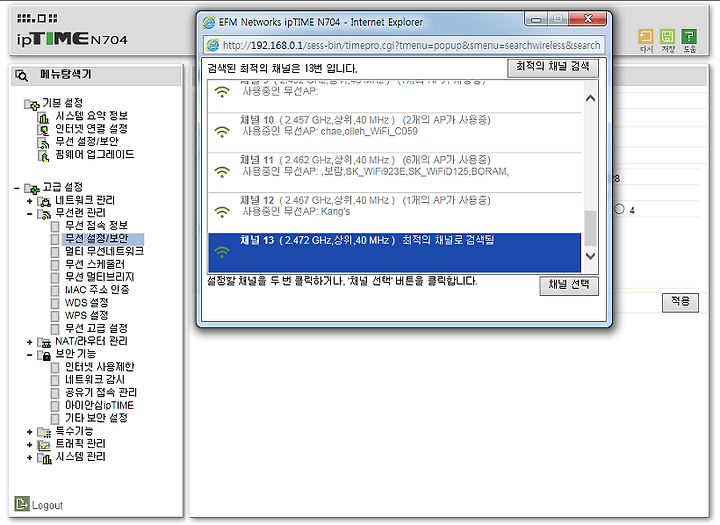Open MAC 주소 인증 menu item

coord(97,290)
